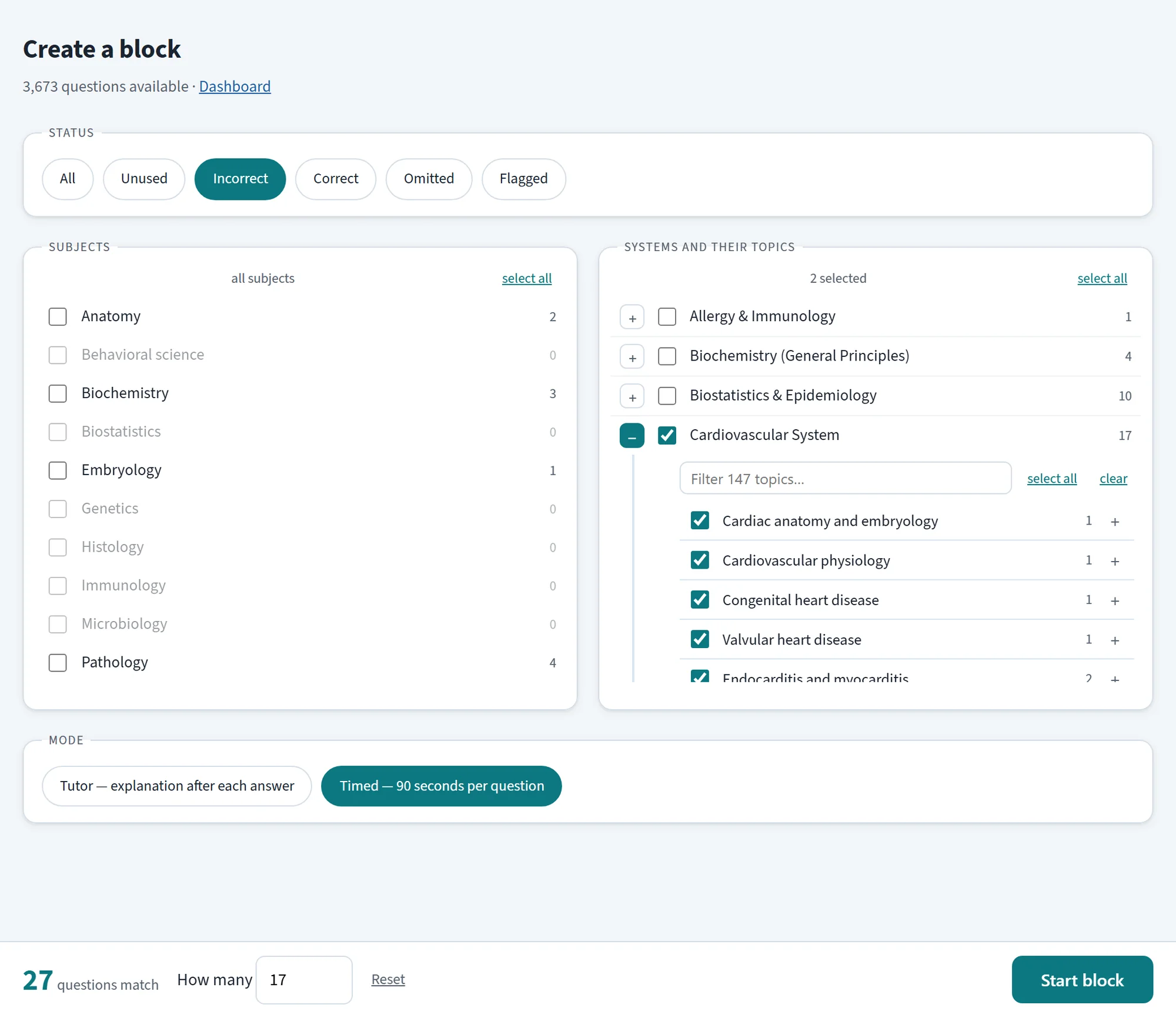
Task: Click the Behavioral science subject label
Action: (x=143, y=355)
